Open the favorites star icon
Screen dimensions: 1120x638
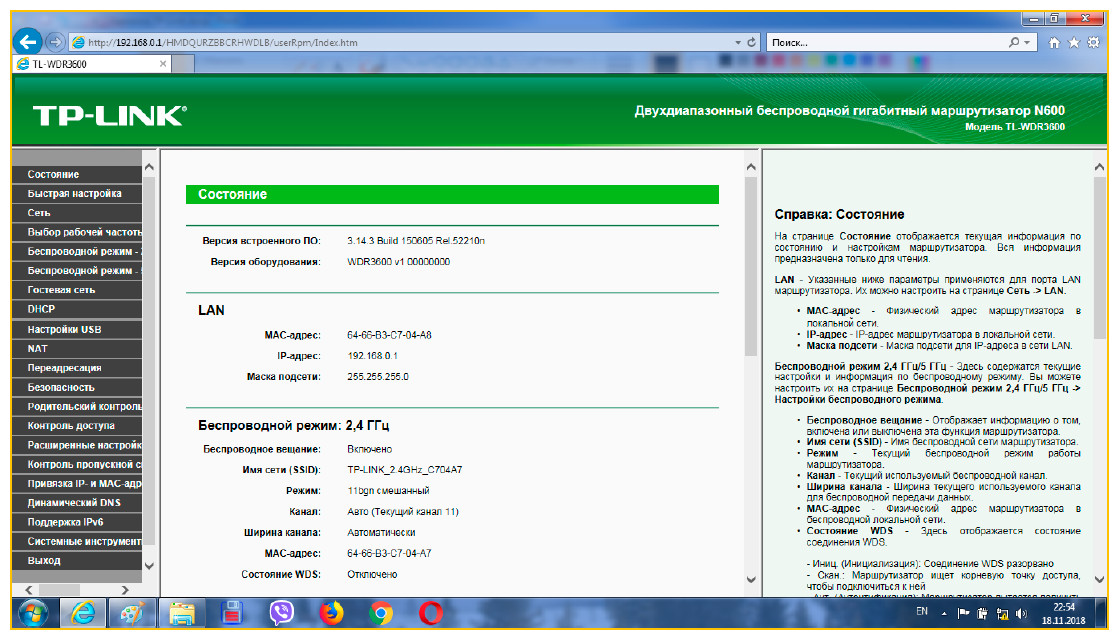[1074, 43]
